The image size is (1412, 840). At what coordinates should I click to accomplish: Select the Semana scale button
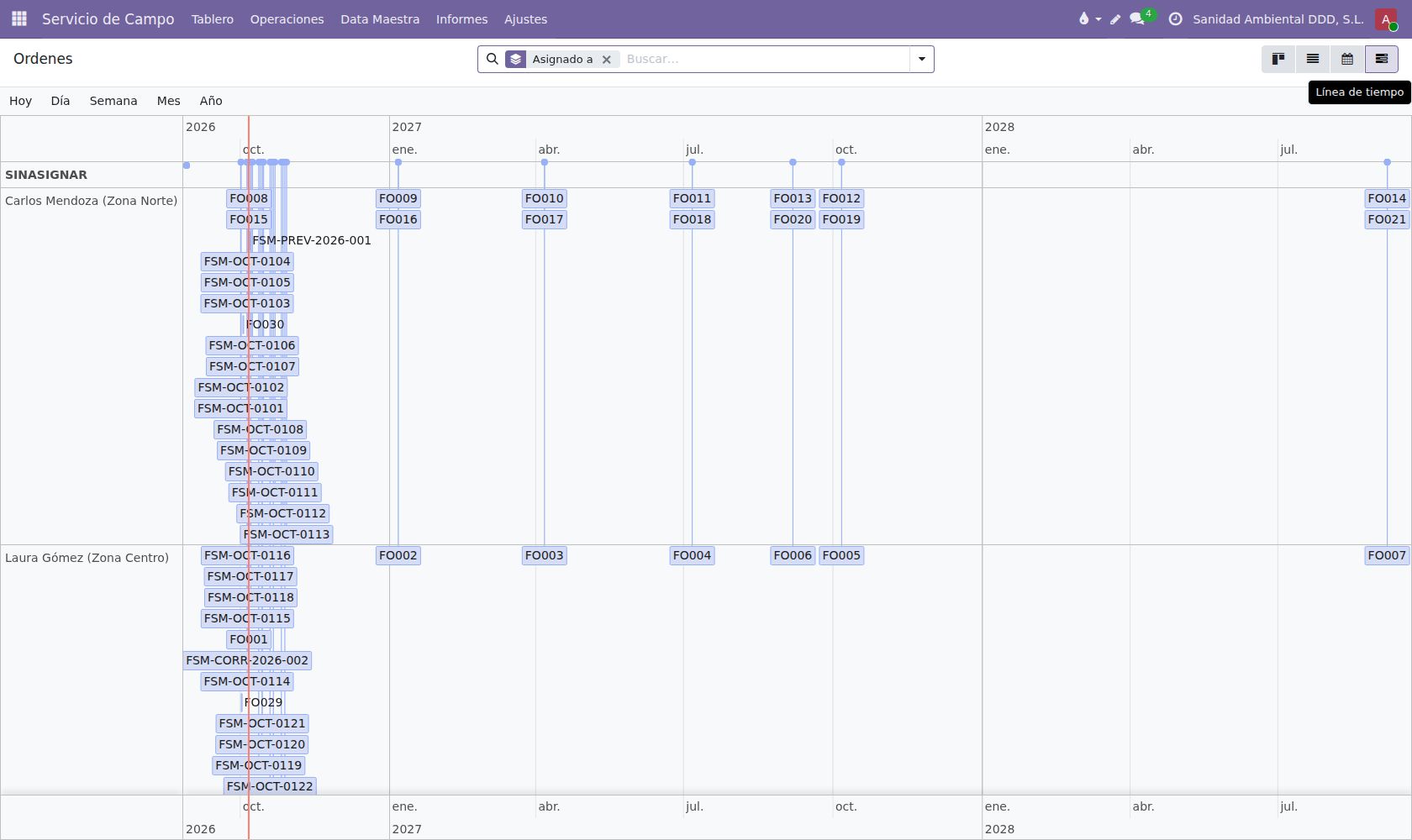(x=113, y=101)
